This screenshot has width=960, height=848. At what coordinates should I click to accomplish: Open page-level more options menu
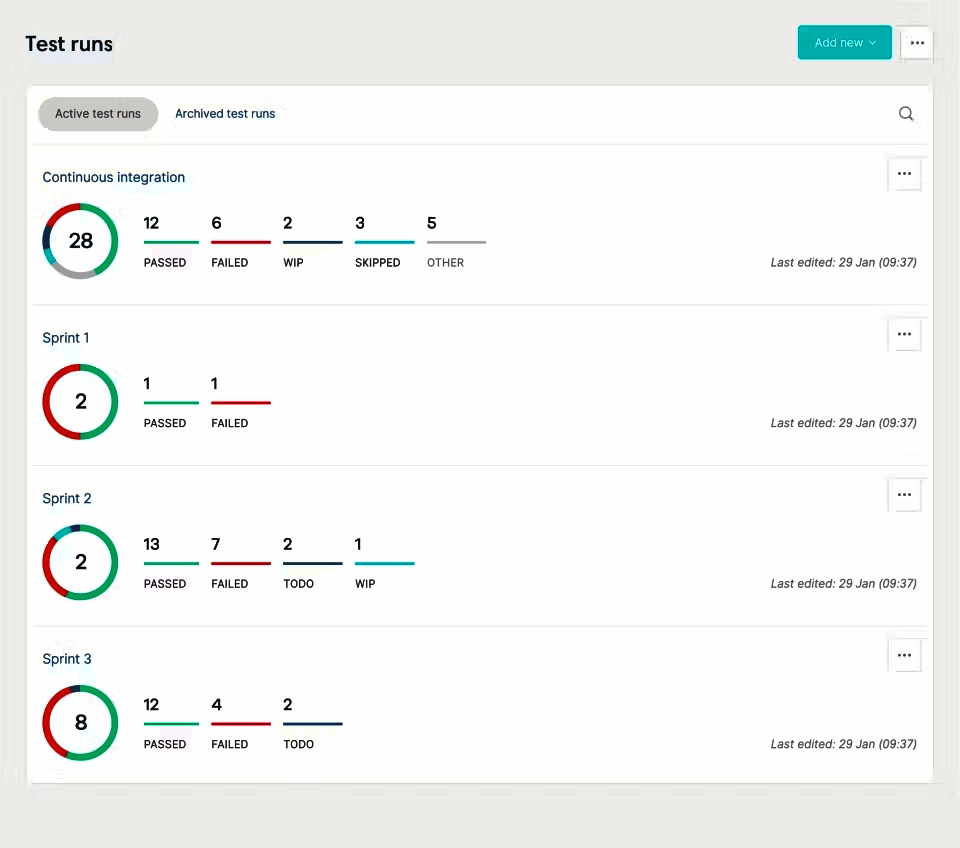tap(917, 43)
